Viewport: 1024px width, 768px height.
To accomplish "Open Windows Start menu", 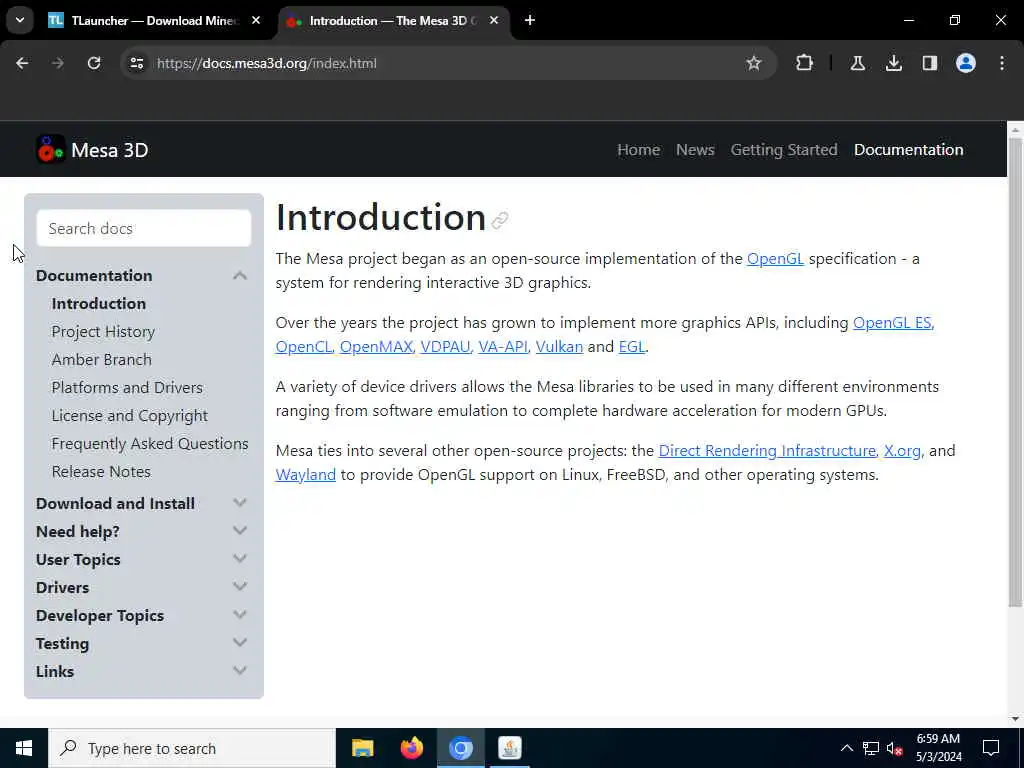I will pyautogui.click(x=24, y=748).
